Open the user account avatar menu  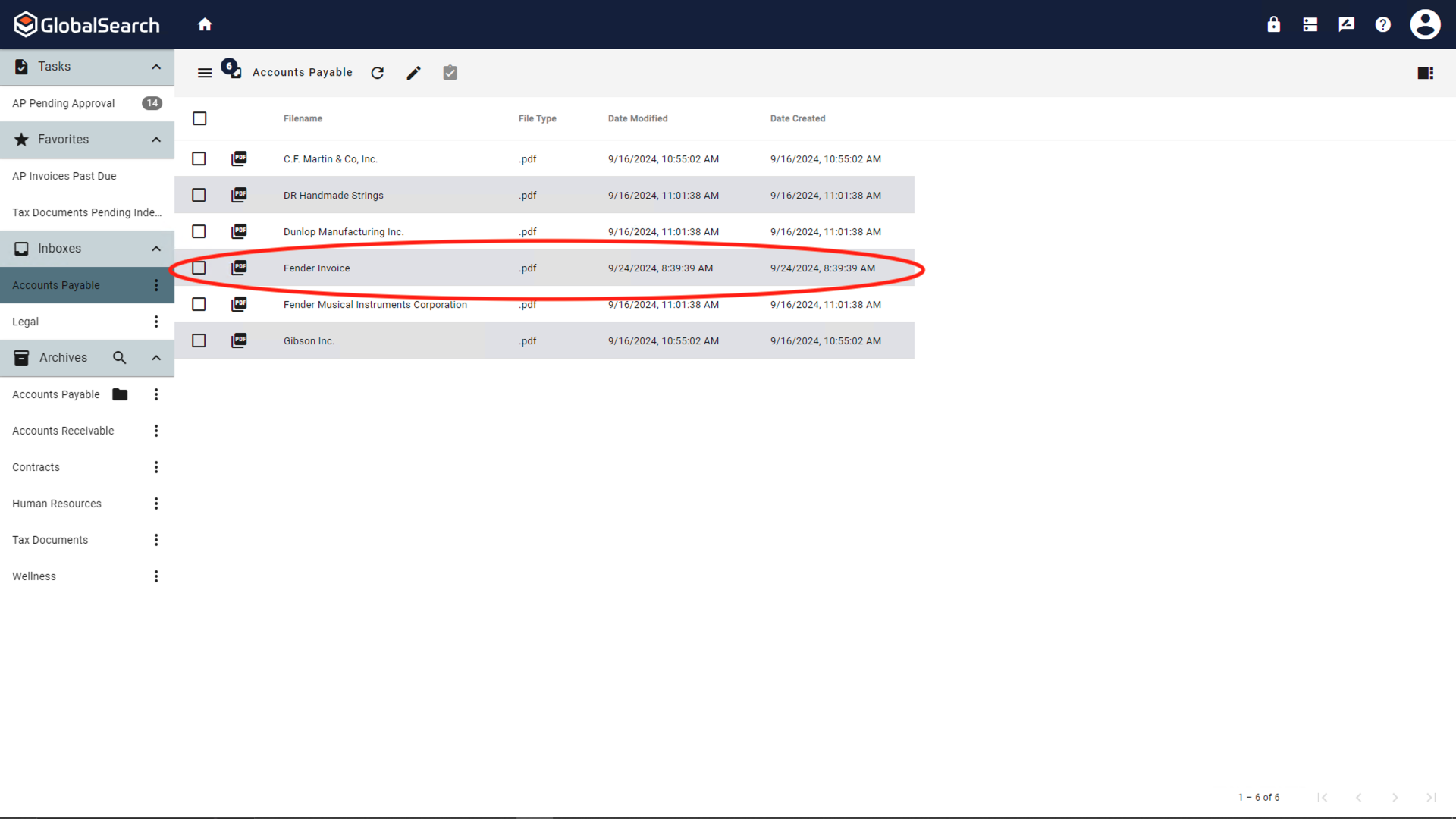tap(1425, 24)
